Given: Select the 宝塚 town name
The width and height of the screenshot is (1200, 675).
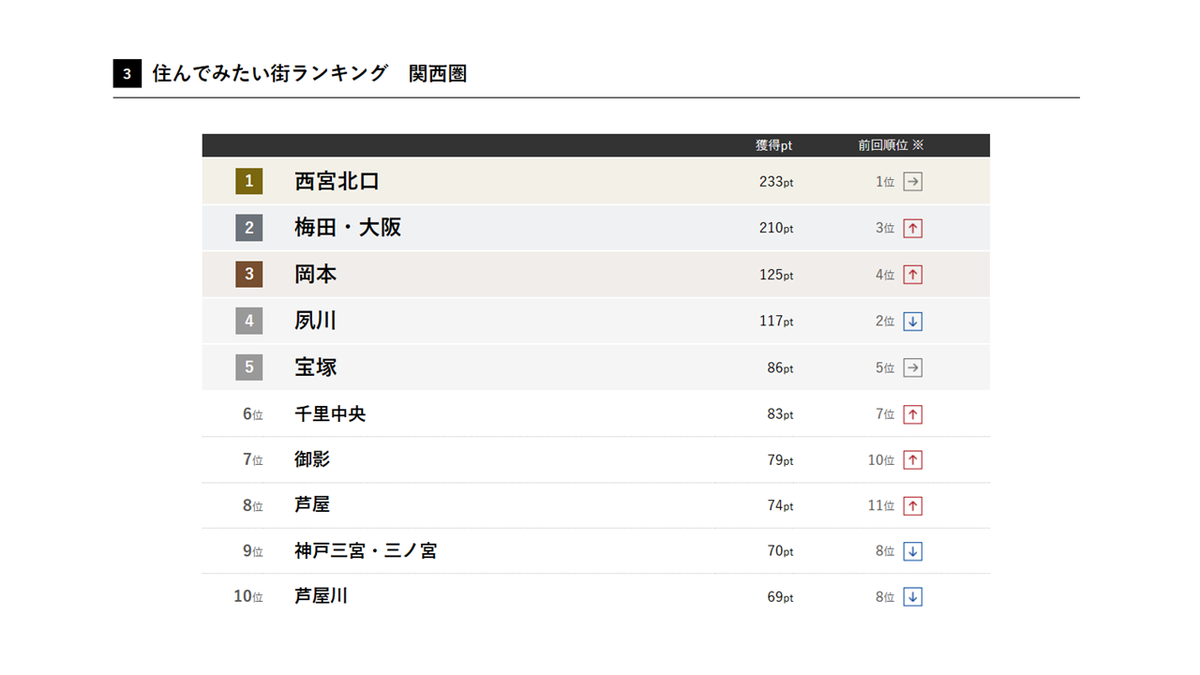Looking at the screenshot, I should coord(315,367).
